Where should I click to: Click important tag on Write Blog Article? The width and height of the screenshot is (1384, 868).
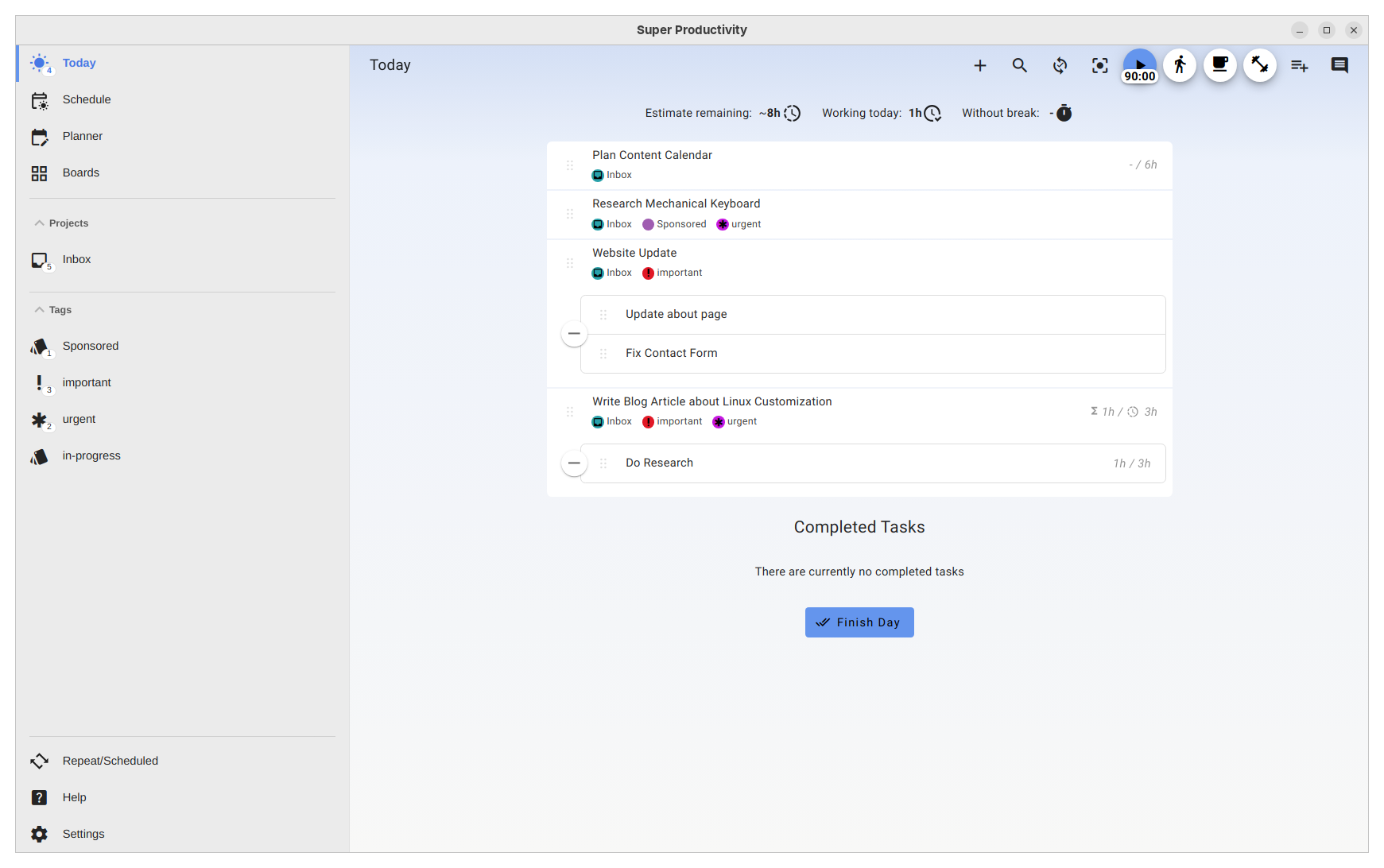point(672,422)
